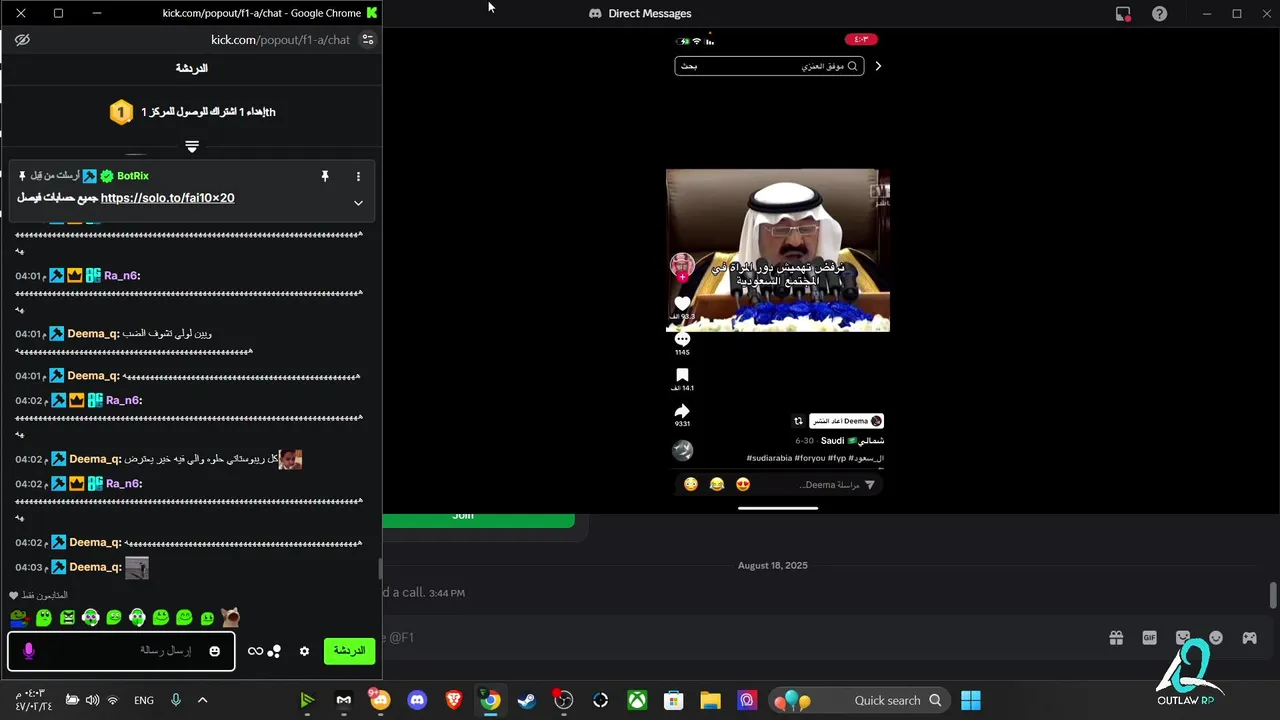This screenshot has width=1280, height=720.
Task: Open the sticker picker in Discord
Action: tap(1183, 638)
